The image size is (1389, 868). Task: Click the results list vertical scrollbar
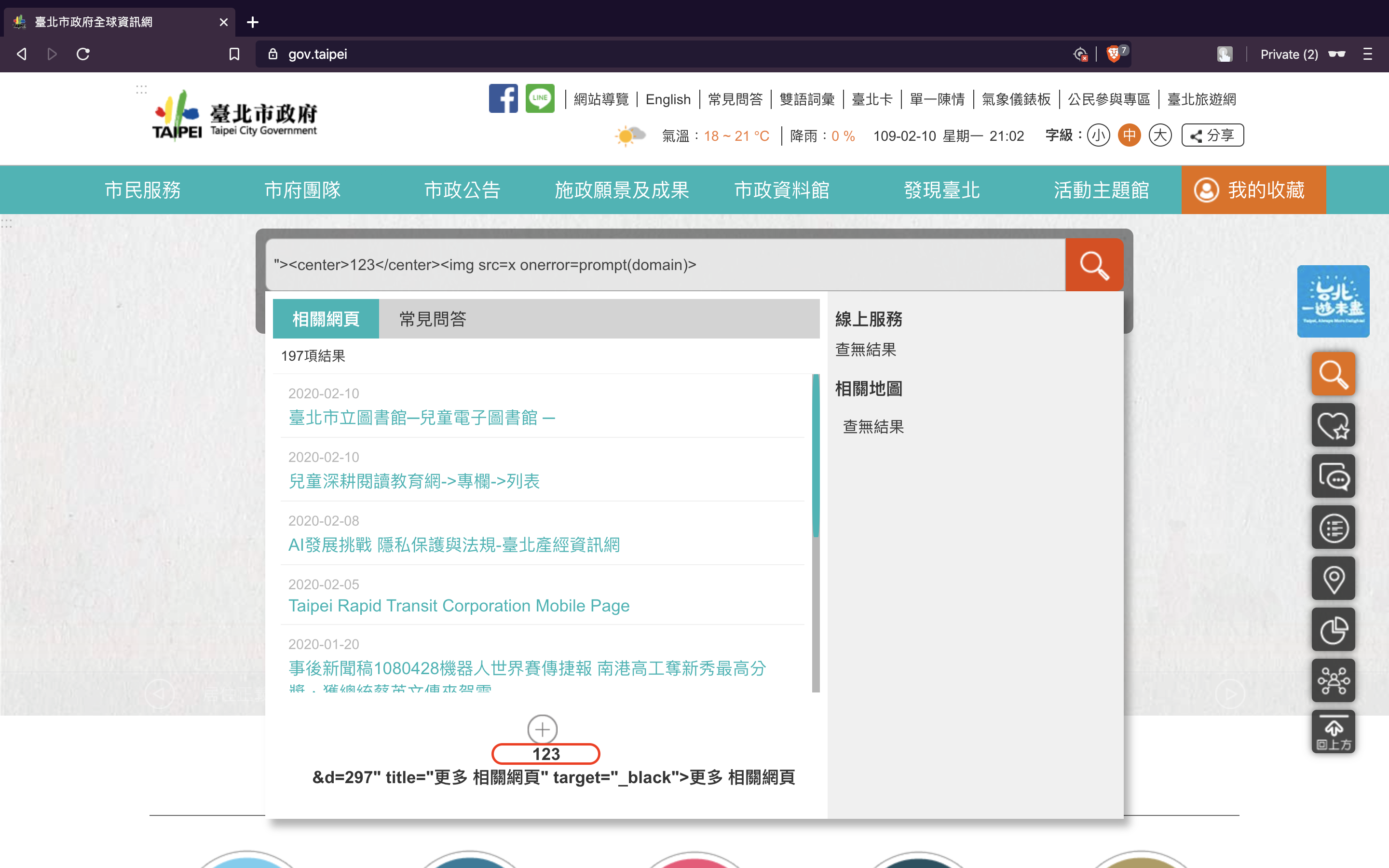click(816, 533)
